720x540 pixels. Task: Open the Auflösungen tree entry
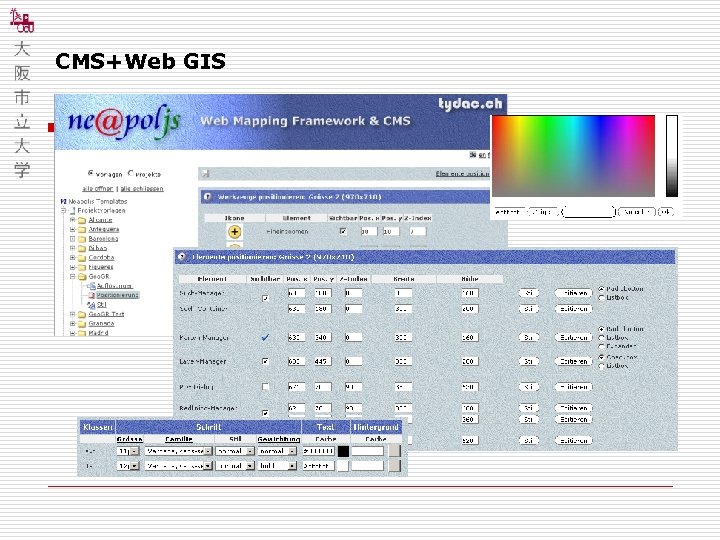(114, 286)
